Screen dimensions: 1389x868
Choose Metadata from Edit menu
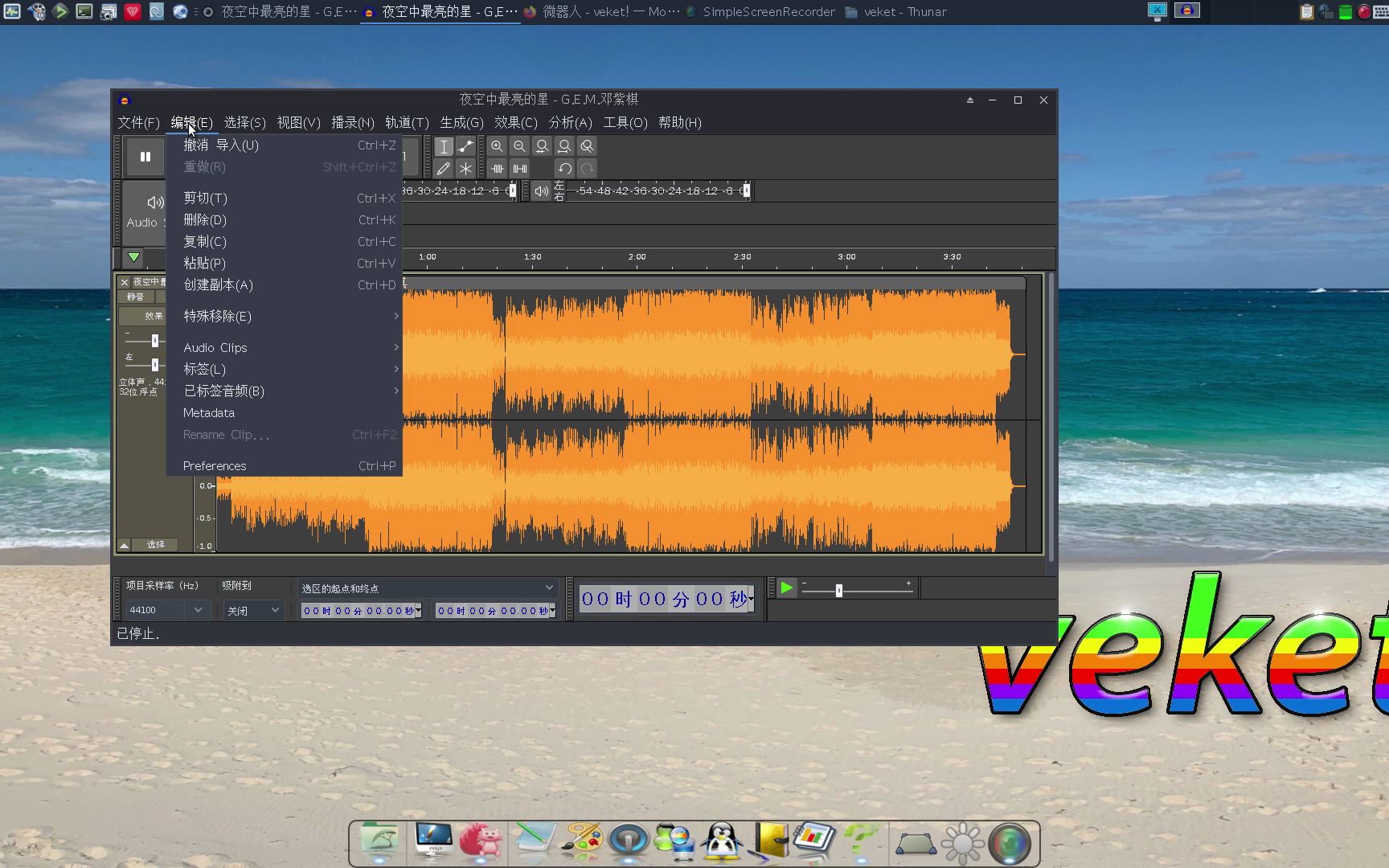pyautogui.click(x=284, y=413)
